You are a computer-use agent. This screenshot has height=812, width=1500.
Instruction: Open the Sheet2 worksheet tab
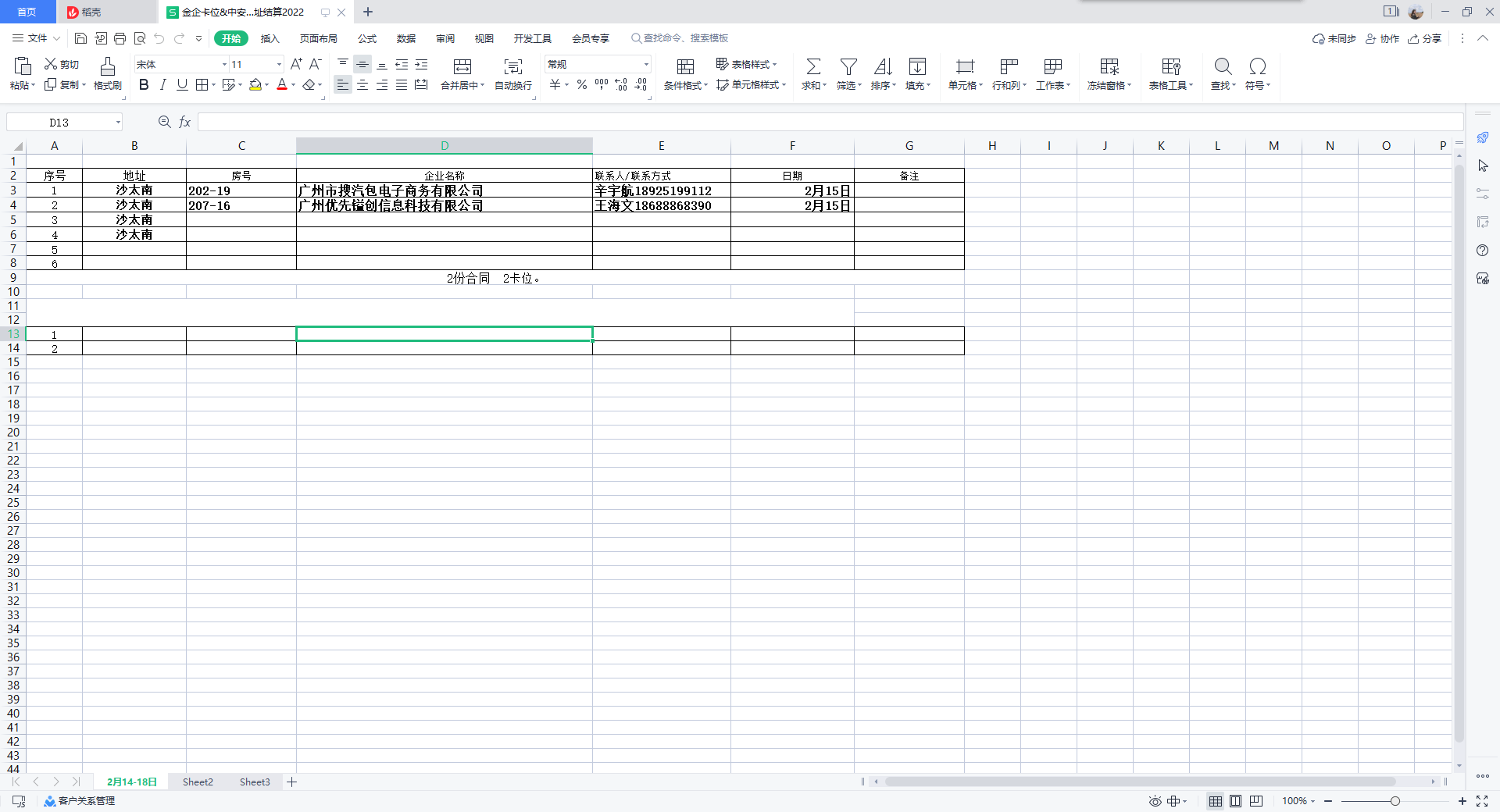pos(198,782)
